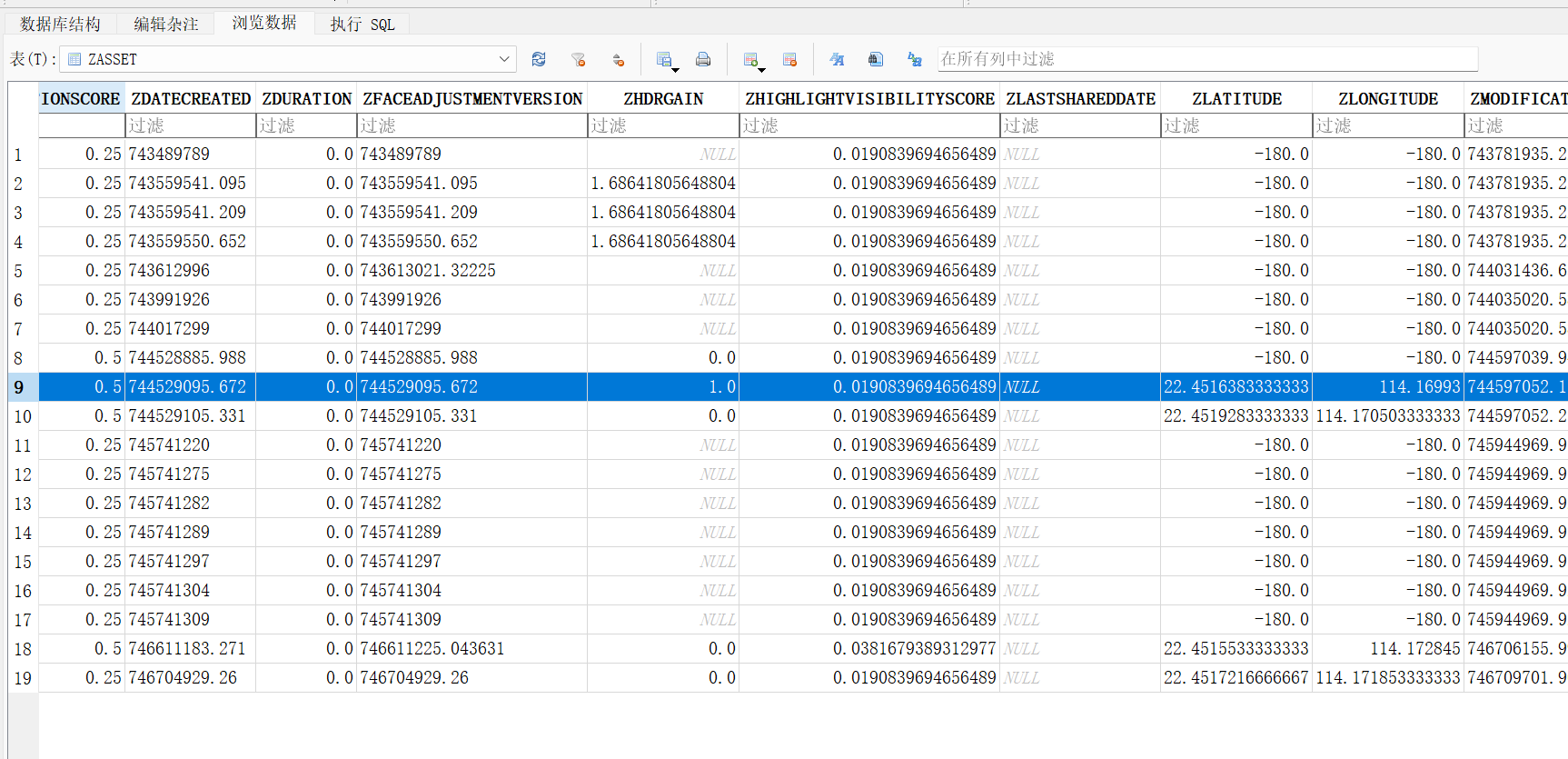Select latitude cell 22.4519283333333 in row 10
The height and width of the screenshot is (759, 1568).
[x=1236, y=416]
